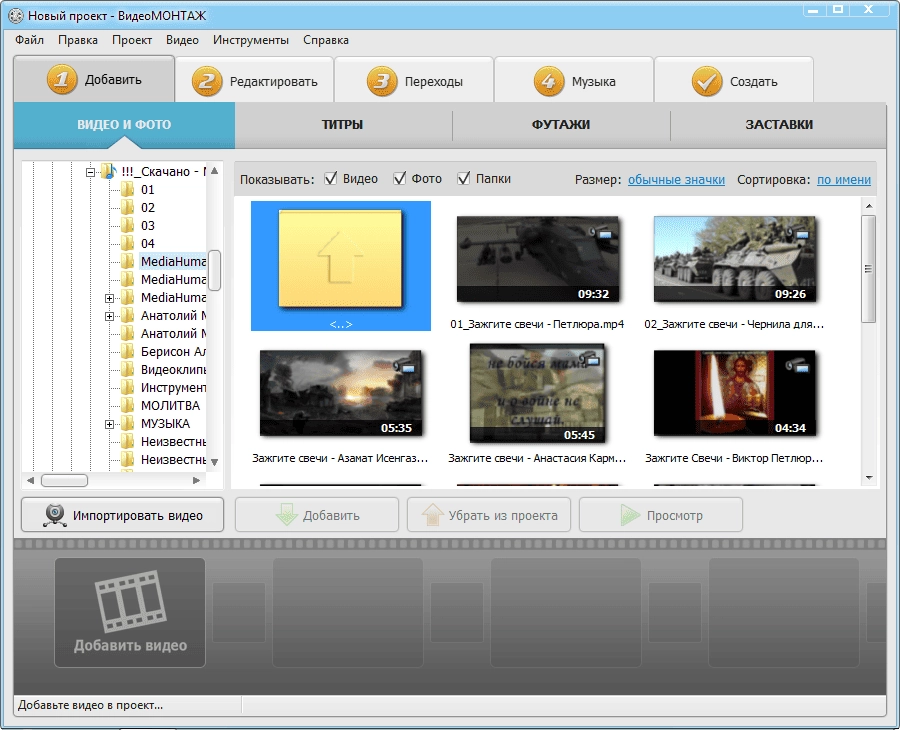The image size is (900, 730).
Task: Click the Просмотр button
Action: [x=661, y=515]
